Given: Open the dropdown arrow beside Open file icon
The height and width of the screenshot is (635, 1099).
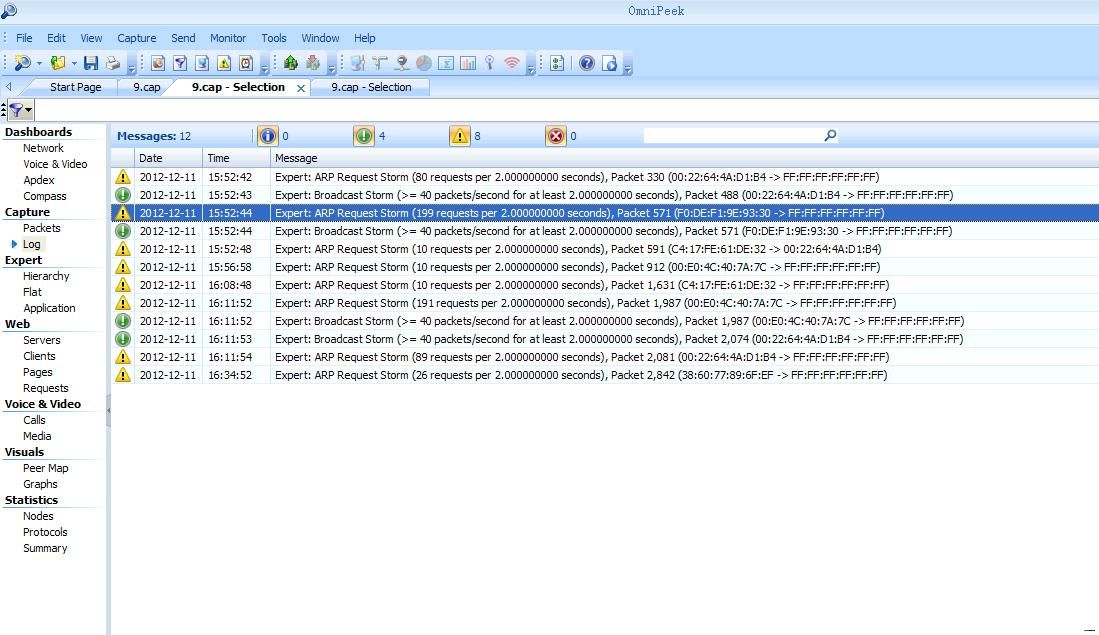Looking at the screenshot, I should (x=74, y=64).
